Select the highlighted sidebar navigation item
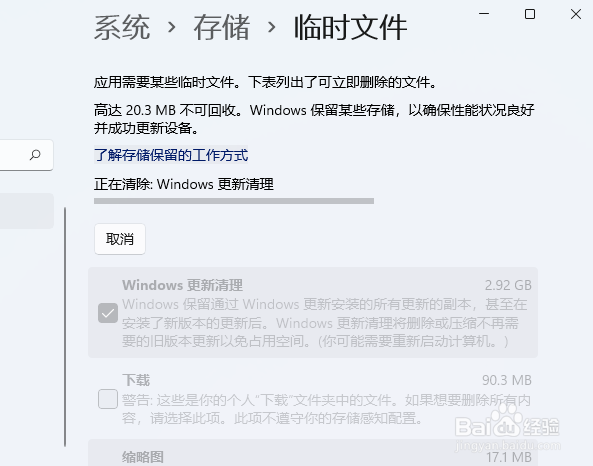 pyautogui.click(x=26, y=211)
